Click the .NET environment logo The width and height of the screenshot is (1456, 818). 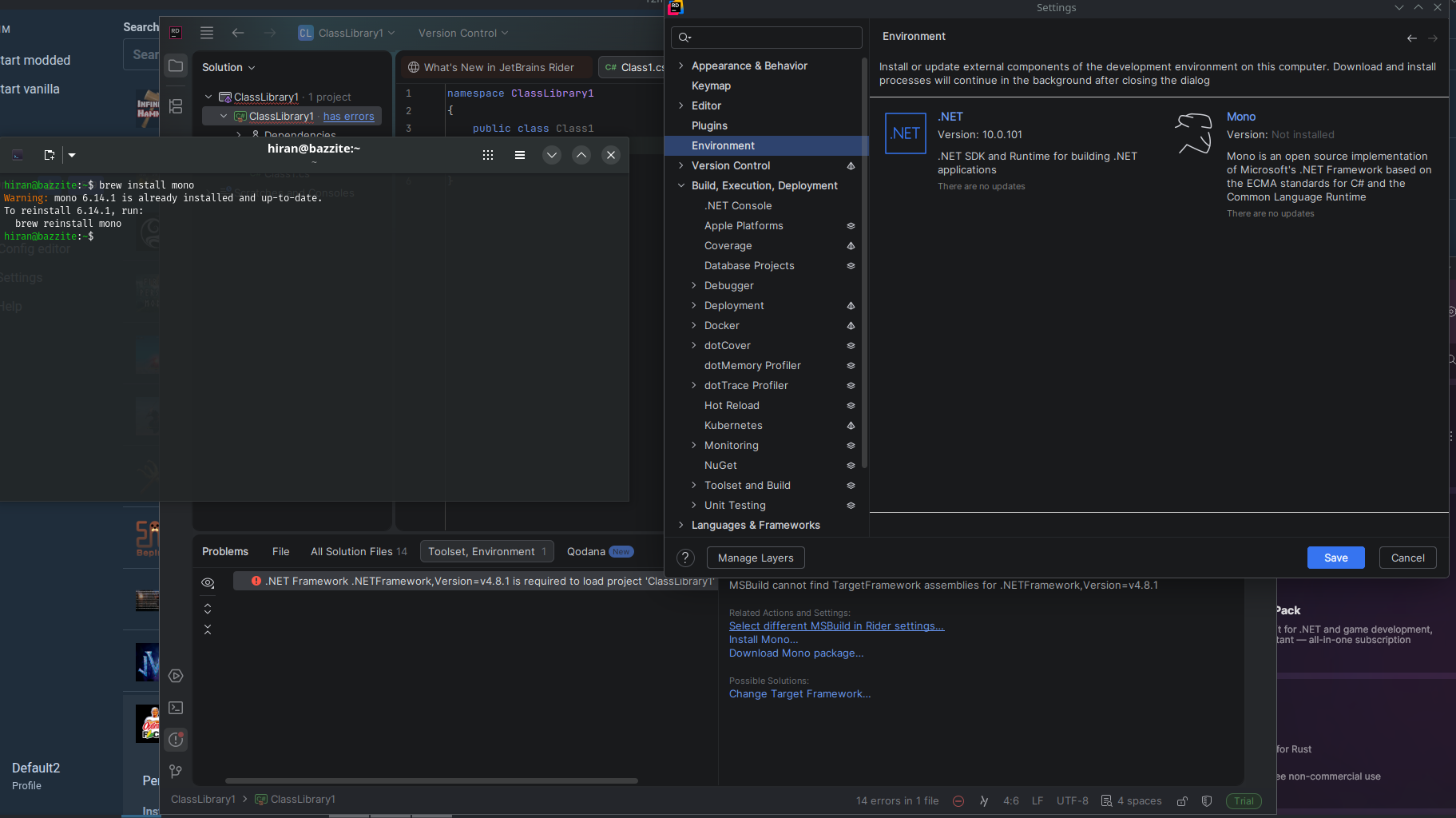coord(906,133)
